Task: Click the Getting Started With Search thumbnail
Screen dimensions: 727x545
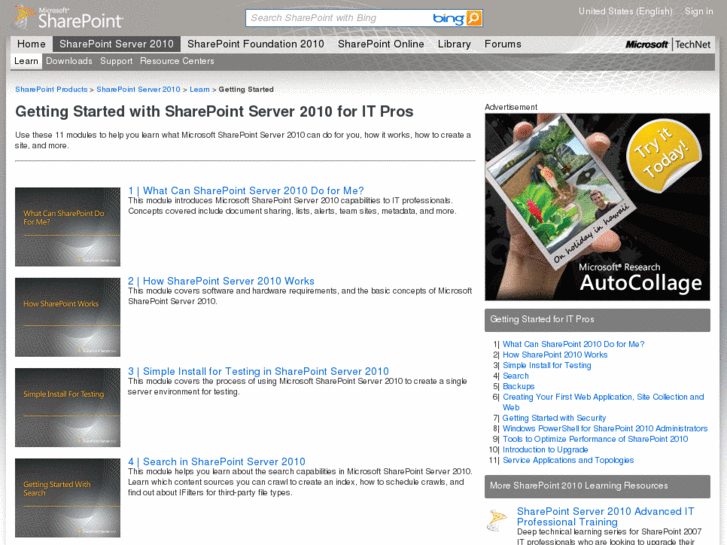Action: 68,498
